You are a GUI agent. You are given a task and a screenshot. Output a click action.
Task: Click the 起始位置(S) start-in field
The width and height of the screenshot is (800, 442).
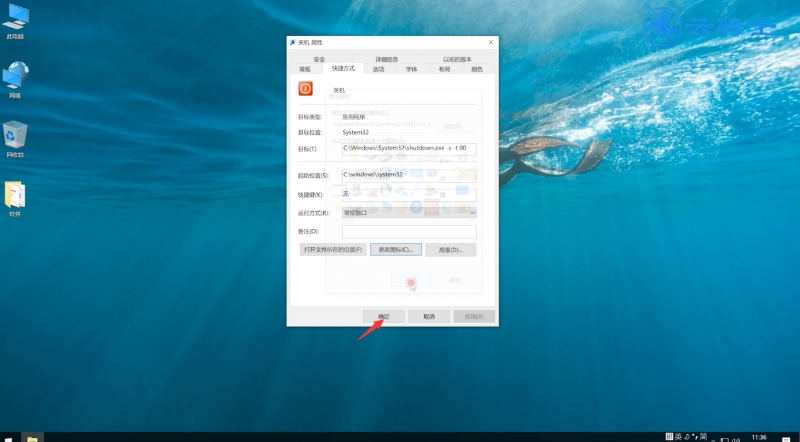[409, 175]
